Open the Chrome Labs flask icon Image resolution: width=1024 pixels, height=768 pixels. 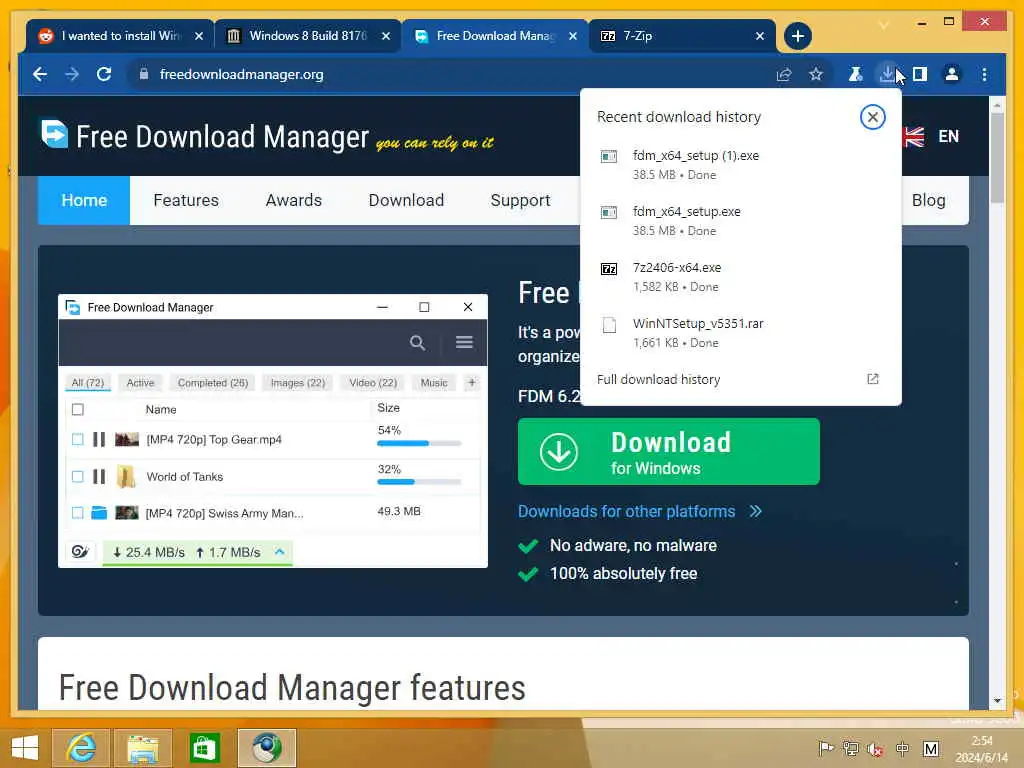(x=855, y=74)
